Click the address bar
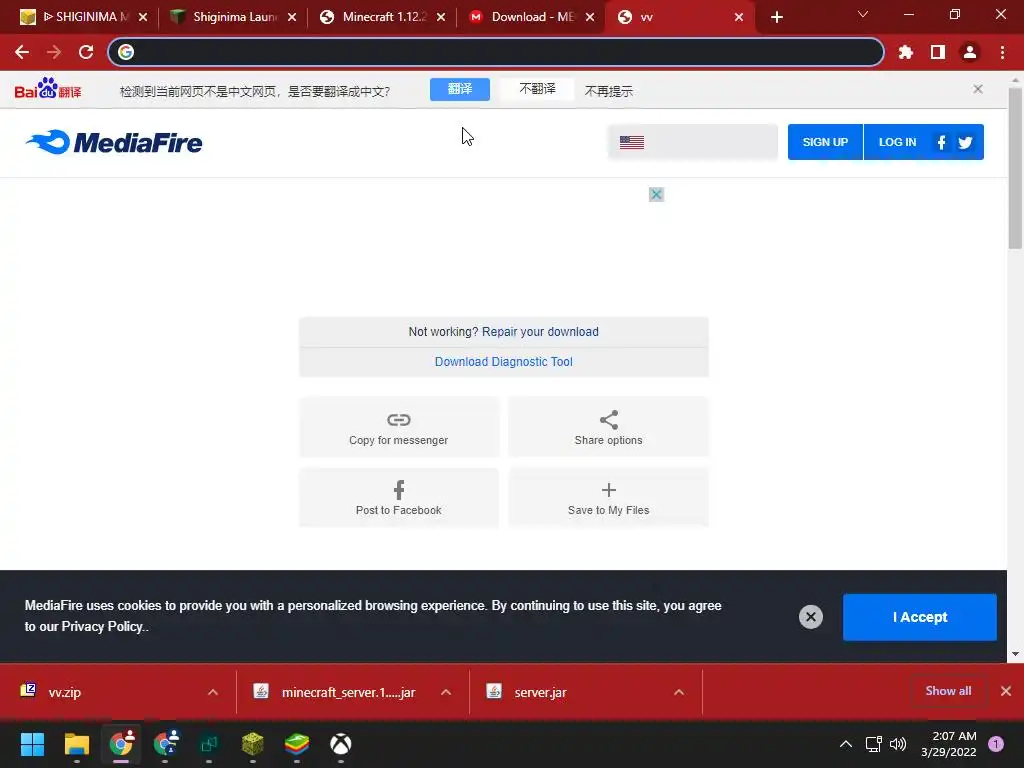Viewport: 1024px width, 768px height. coord(496,52)
